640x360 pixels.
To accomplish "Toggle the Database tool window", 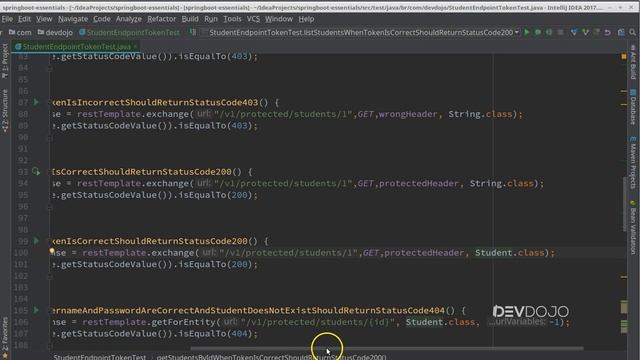I will [633, 107].
